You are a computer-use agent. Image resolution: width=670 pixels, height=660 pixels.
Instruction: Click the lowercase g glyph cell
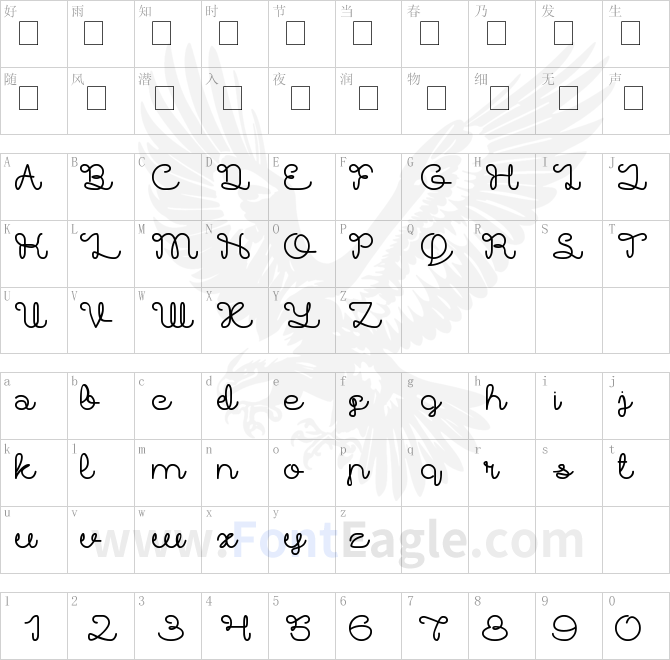click(435, 406)
